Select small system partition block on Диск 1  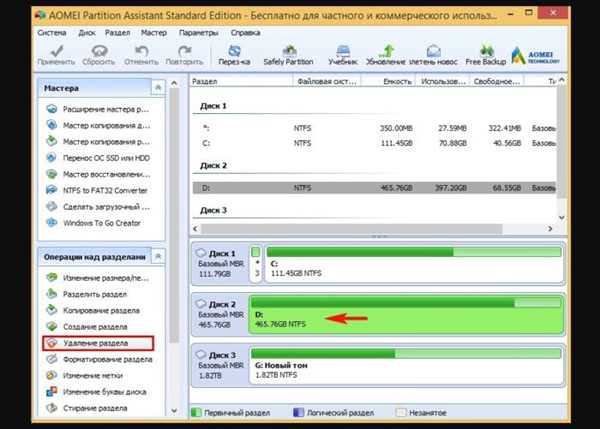click(x=256, y=264)
